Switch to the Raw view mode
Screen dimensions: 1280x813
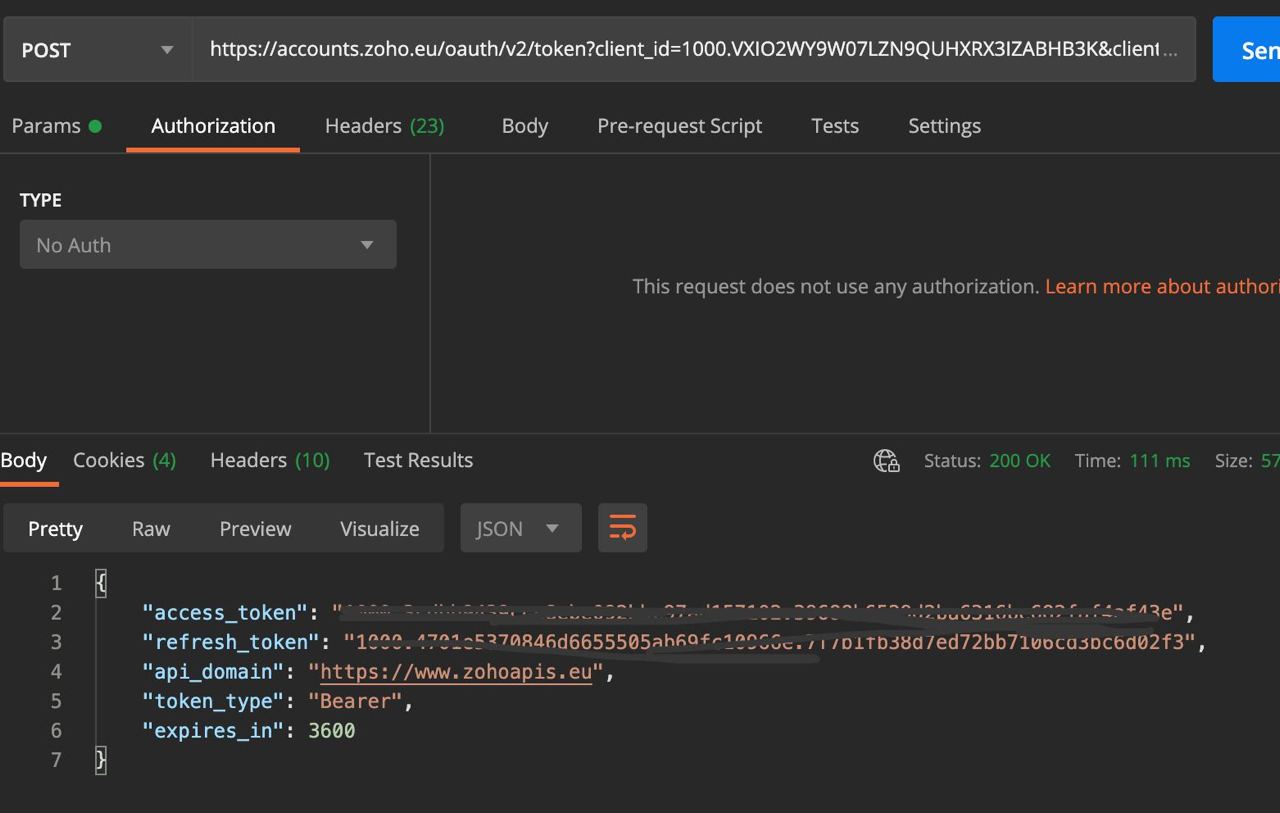coord(151,529)
